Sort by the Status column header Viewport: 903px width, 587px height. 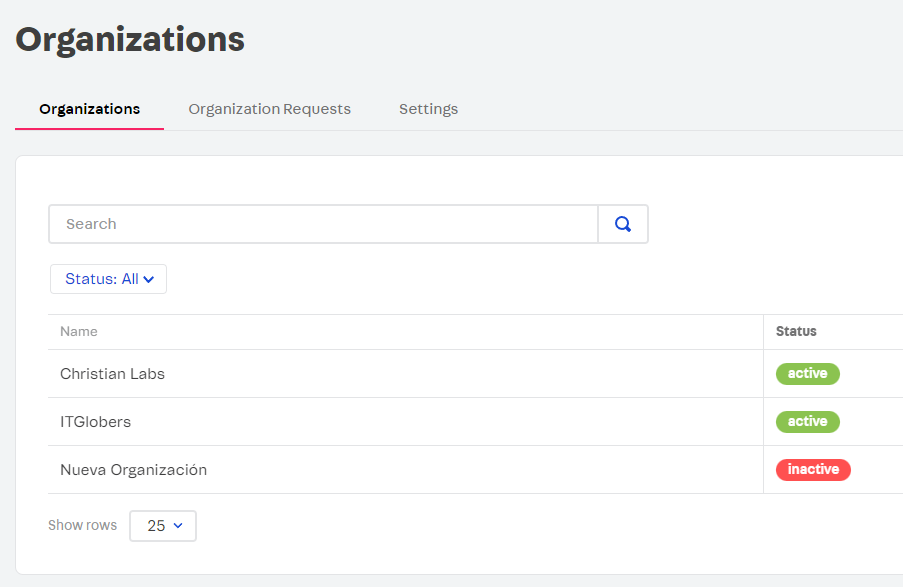(796, 332)
